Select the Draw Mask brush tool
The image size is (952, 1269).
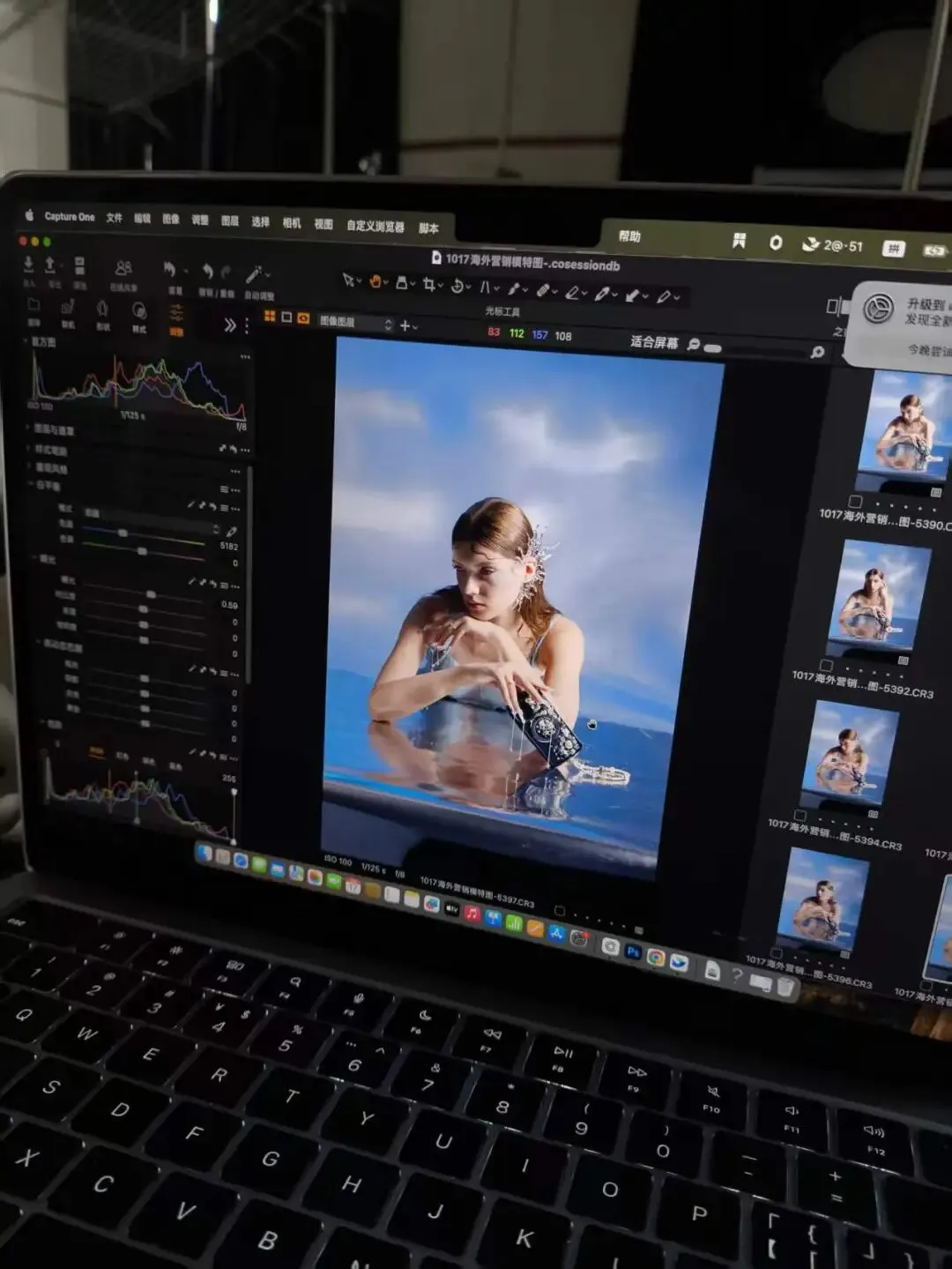click(514, 288)
